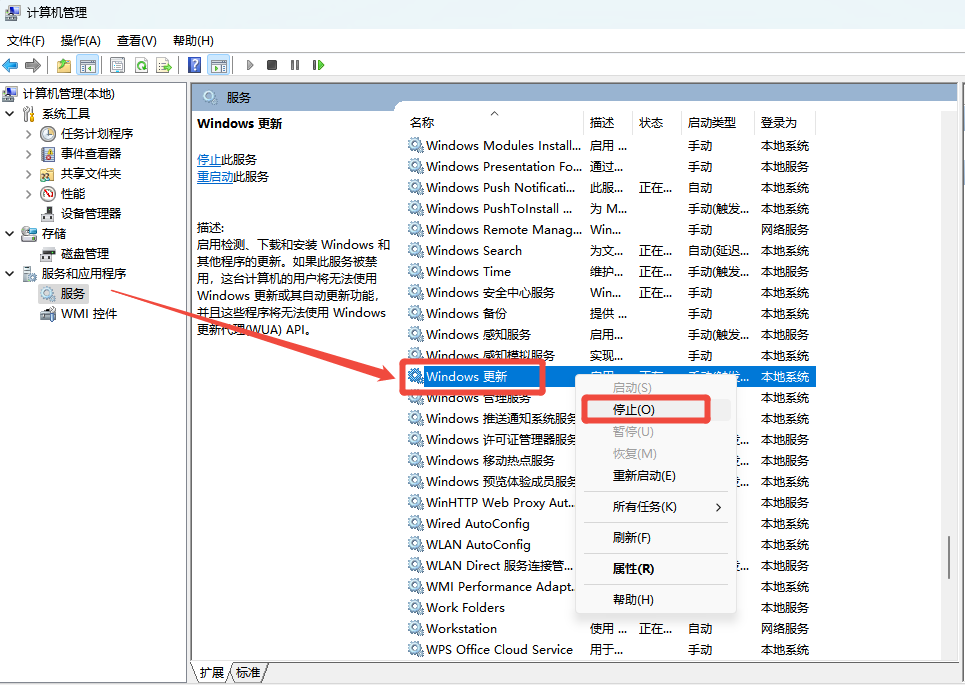Click the blue Help question mark icon
This screenshot has width=965, height=685.
click(x=194, y=65)
